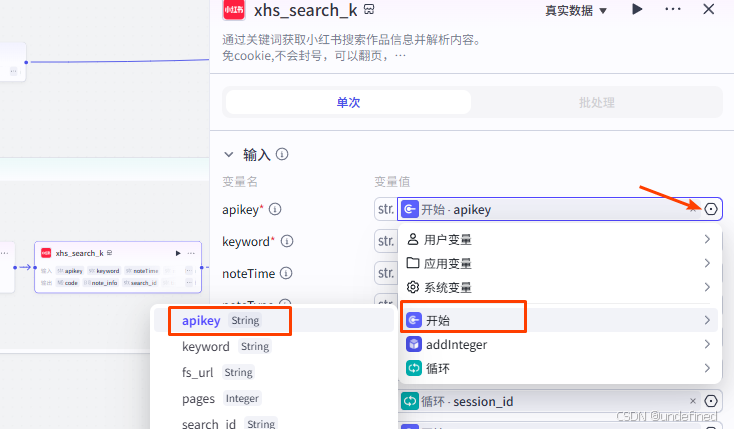
Task: Close the xhs_search_k settings panel
Action: click(x=708, y=9)
